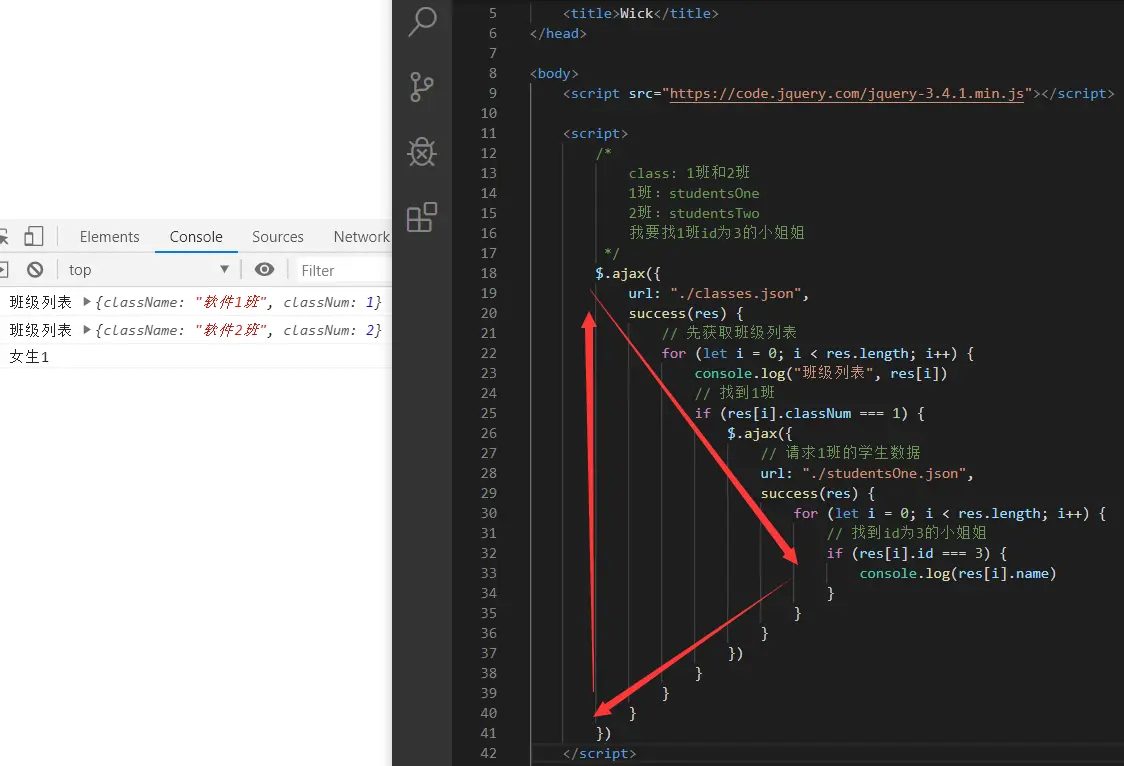This screenshot has height=766, width=1124.
Task: Click the body tag on line 8
Action: point(554,74)
